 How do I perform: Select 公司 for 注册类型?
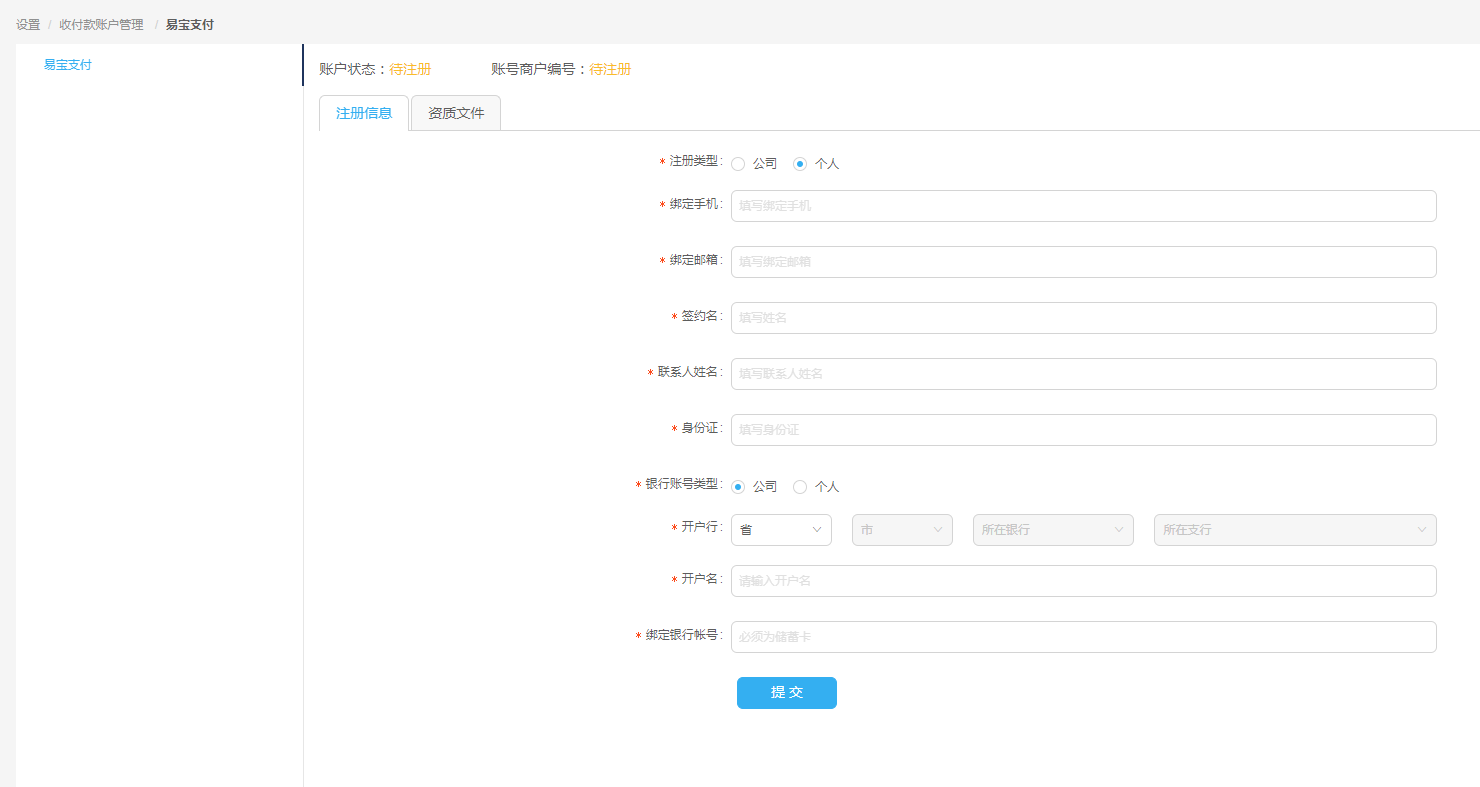[x=738, y=164]
